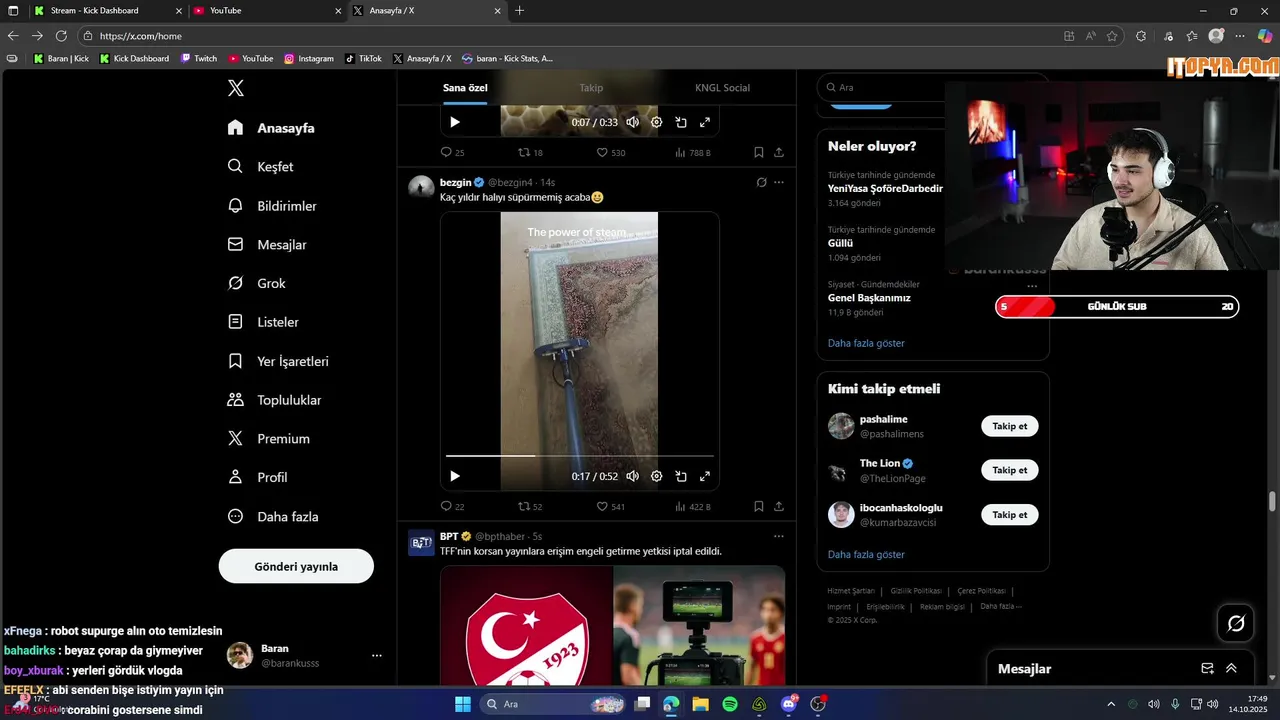This screenshot has width=1280, height=720.
Task: Compose a new message in Mesajlar drawer
Action: pyautogui.click(x=1208, y=669)
